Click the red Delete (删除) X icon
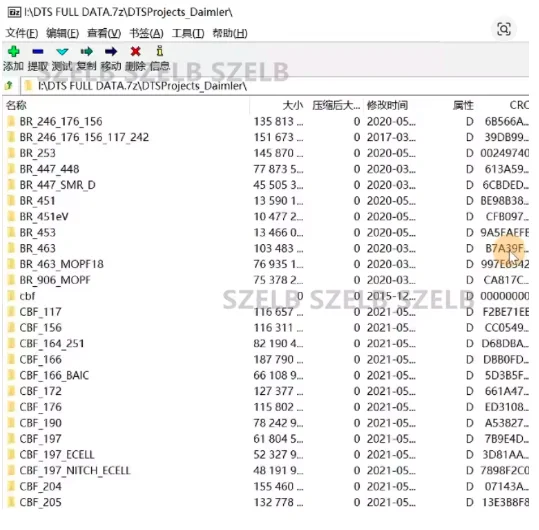The height and width of the screenshot is (530, 539). point(135,52)
